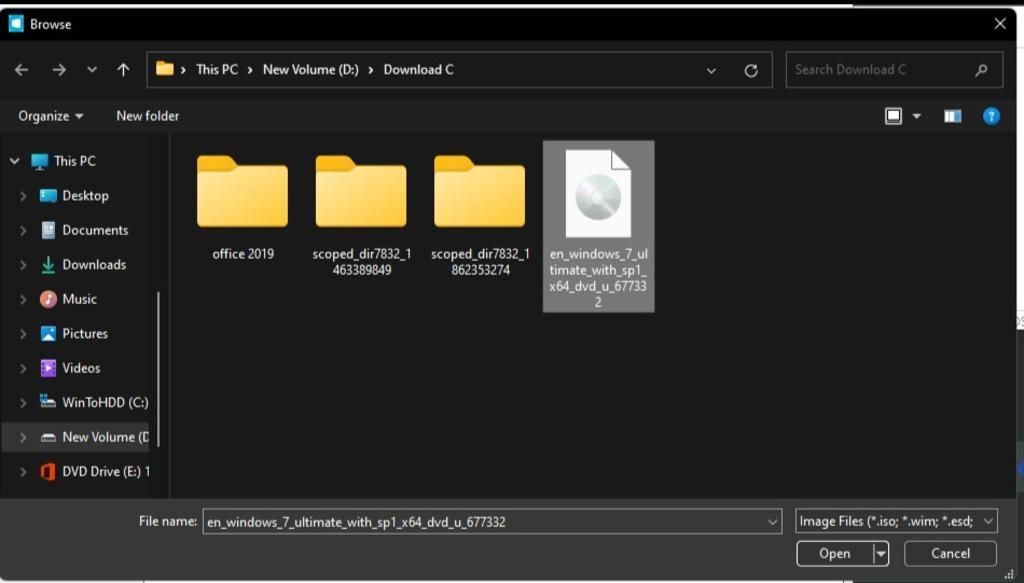Collapse the This PC tree node

14,161
